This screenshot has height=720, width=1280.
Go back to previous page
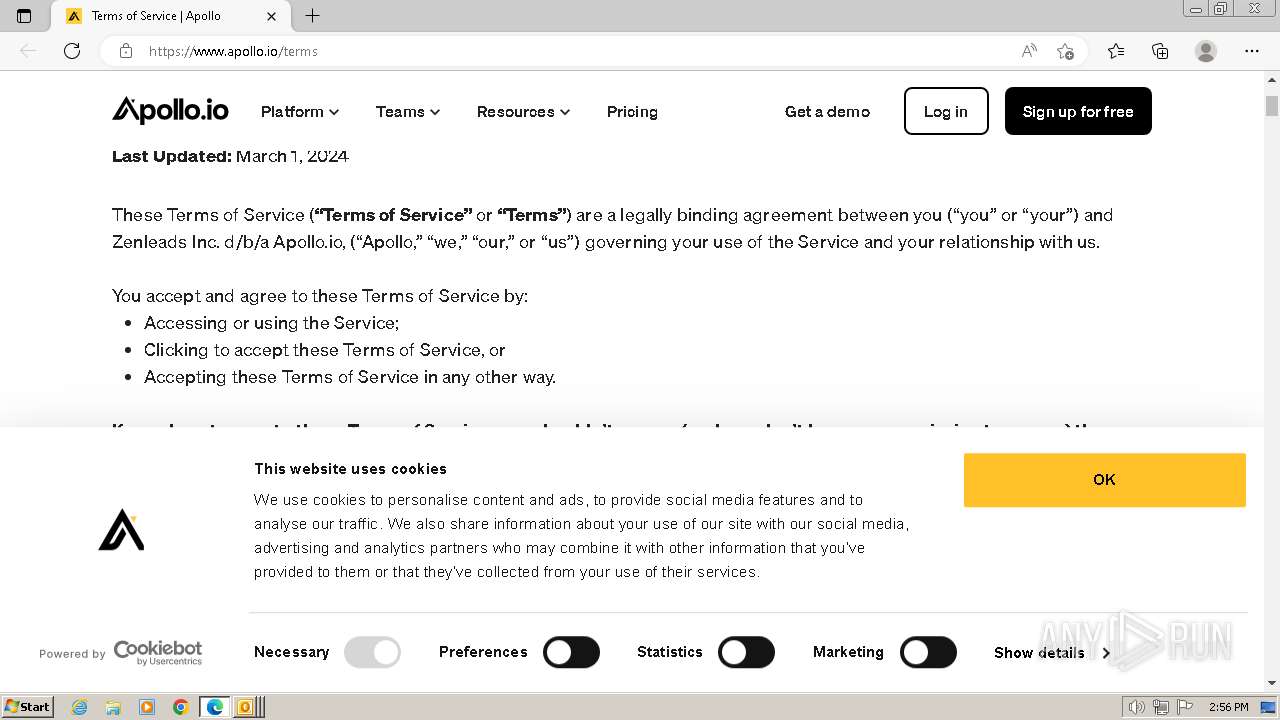click(x=28, y=51)
